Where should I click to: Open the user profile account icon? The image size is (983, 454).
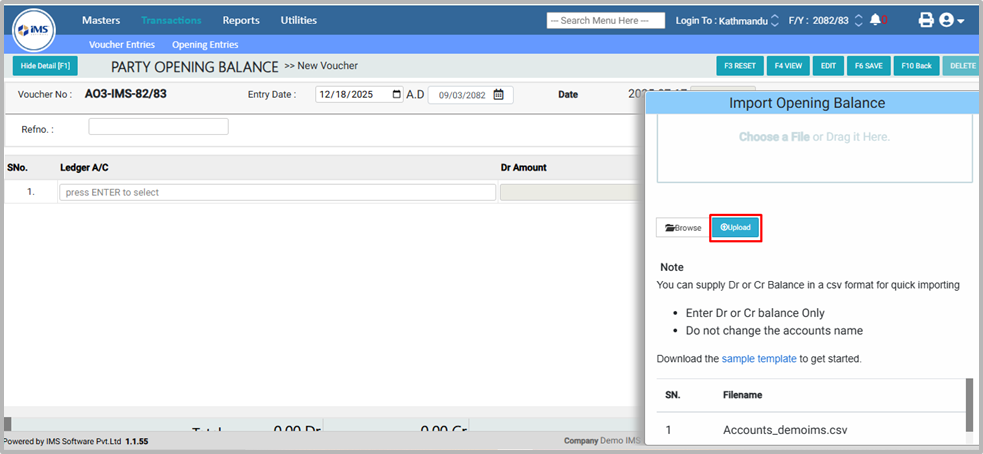[948, 20]
